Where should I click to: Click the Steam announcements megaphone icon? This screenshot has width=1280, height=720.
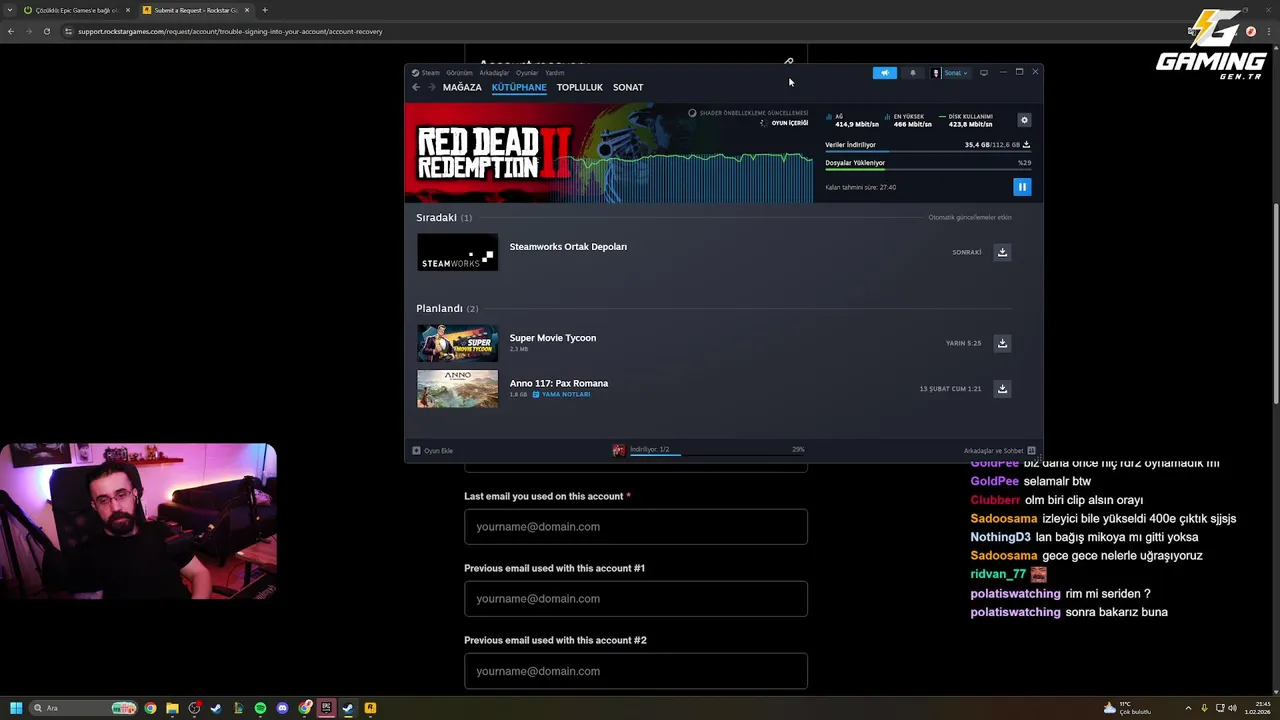click(x=884, y=73)
